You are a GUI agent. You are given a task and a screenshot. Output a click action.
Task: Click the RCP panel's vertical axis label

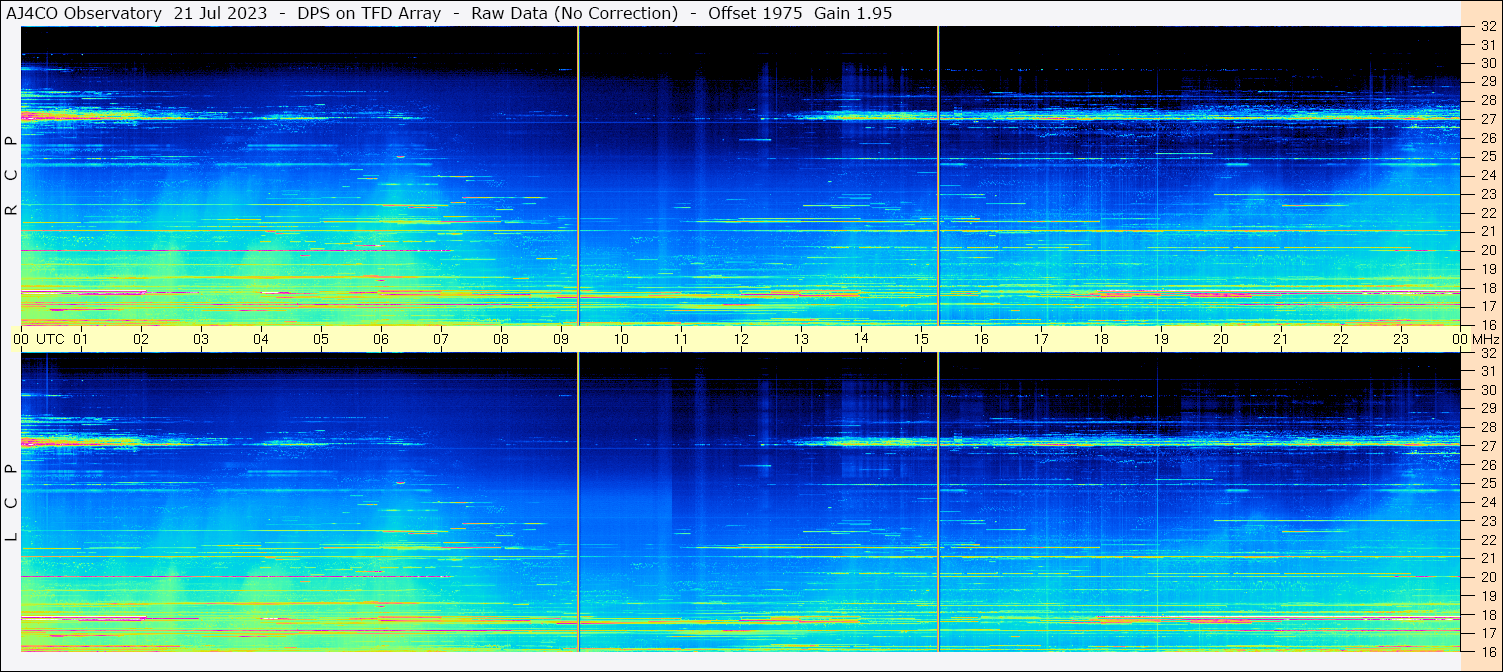pos(11,176)
